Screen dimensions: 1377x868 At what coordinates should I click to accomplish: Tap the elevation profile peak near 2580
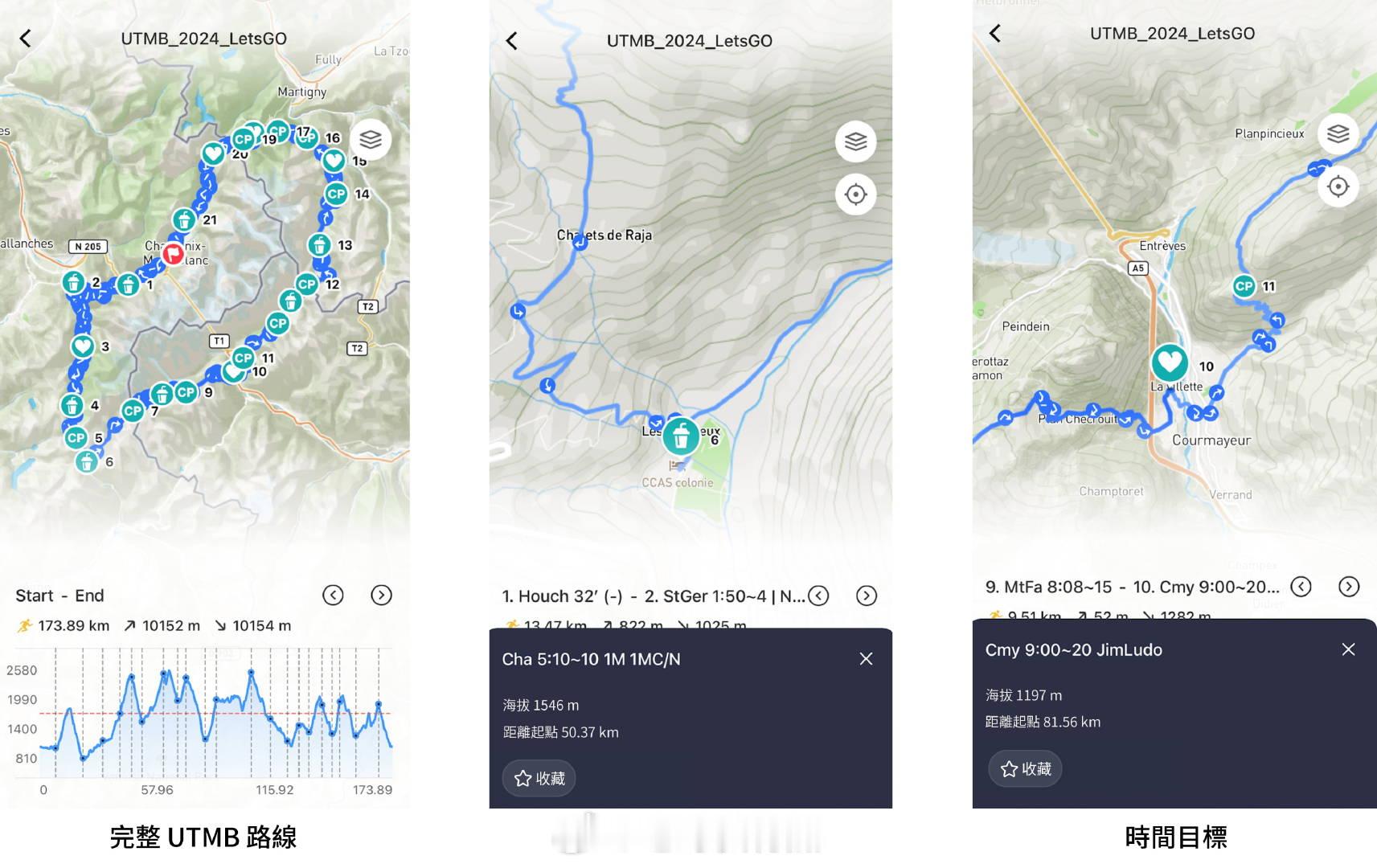coord(252,672)
